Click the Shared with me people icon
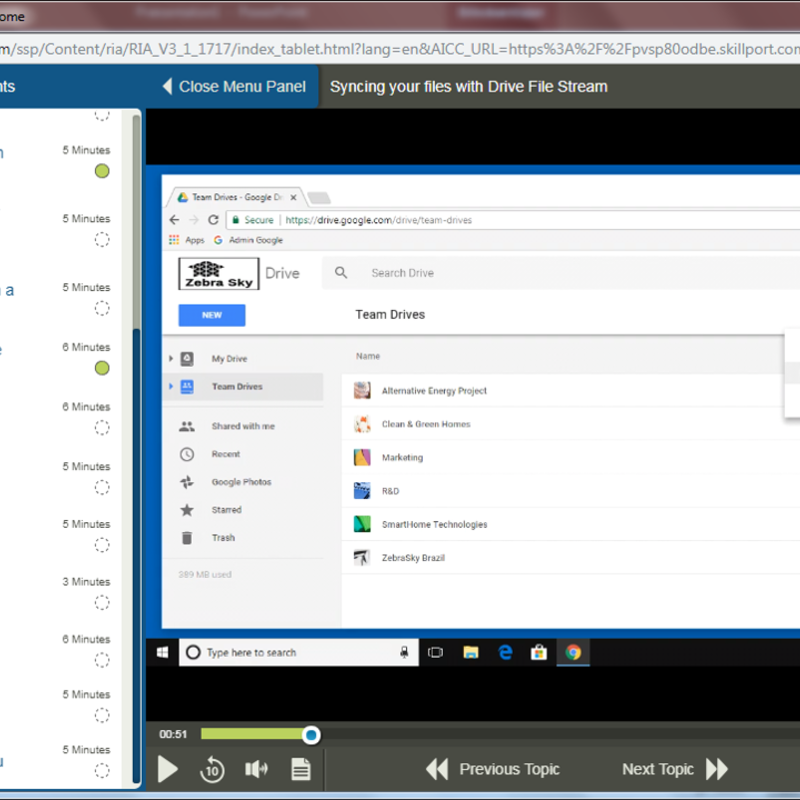 (187, 426)
